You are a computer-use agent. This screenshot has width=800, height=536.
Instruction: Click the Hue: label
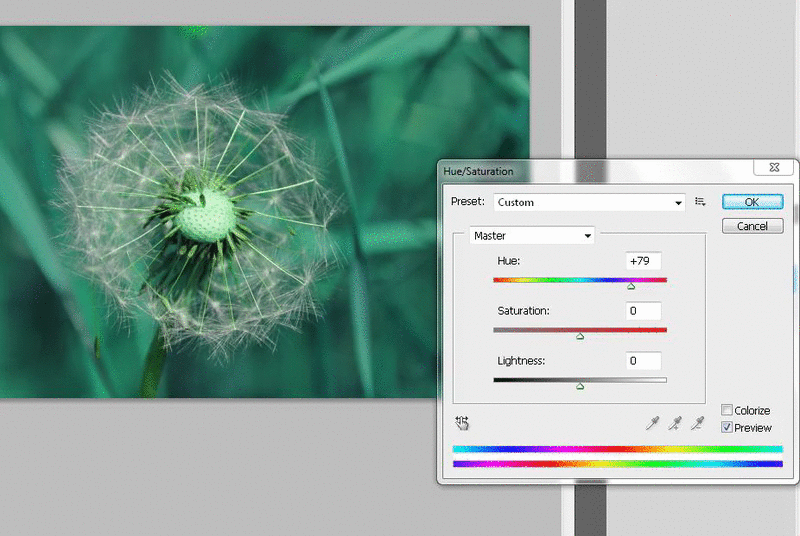click(509, 261)
